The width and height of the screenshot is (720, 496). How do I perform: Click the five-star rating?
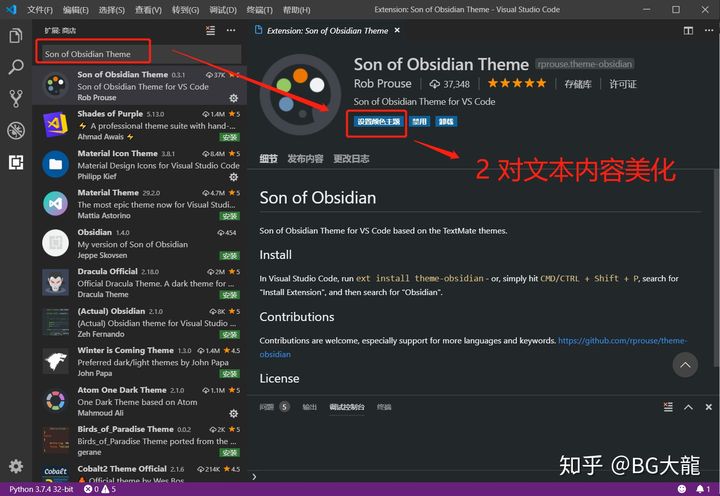click(x=517, y=83)
